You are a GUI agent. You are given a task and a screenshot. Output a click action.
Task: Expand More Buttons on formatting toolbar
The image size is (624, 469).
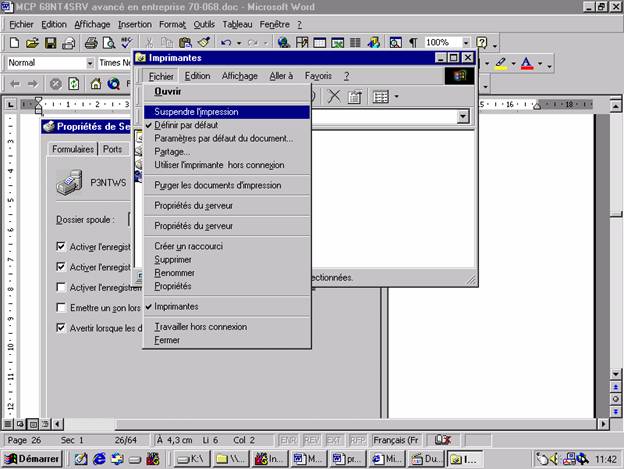coord(550,66)
